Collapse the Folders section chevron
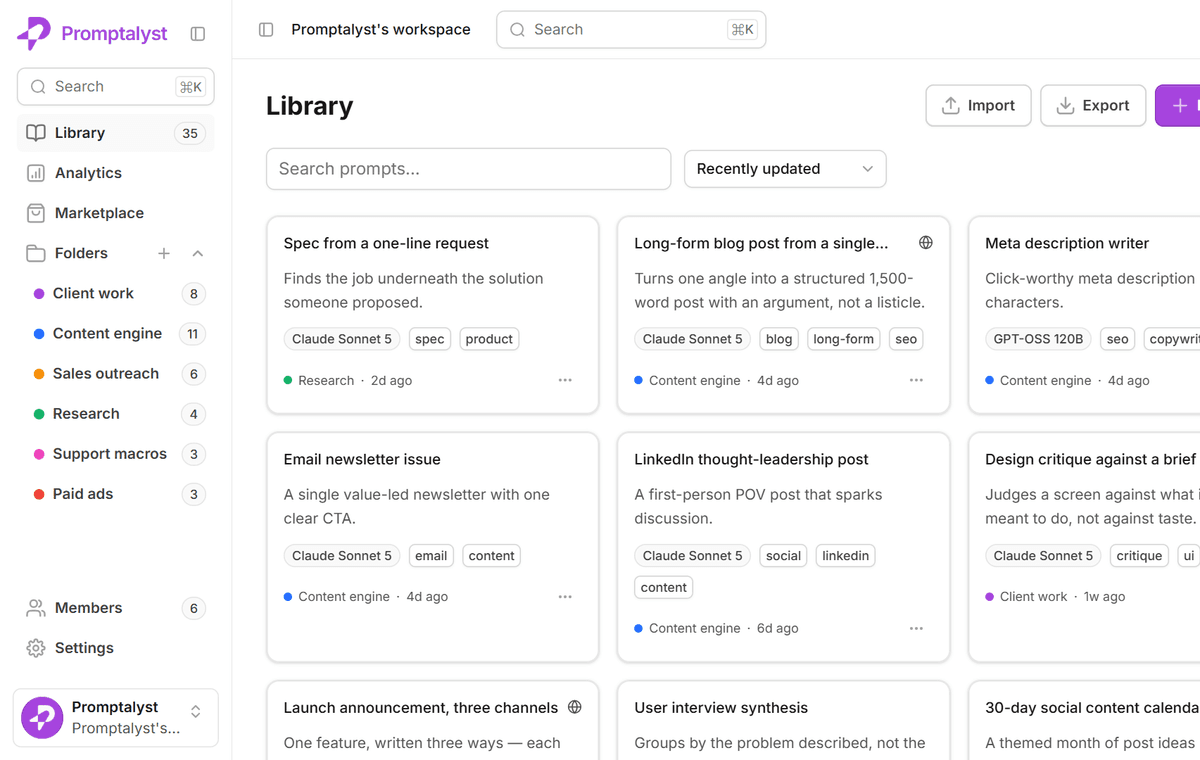The width and height of the screenshot is (1200, 760). 198,253
